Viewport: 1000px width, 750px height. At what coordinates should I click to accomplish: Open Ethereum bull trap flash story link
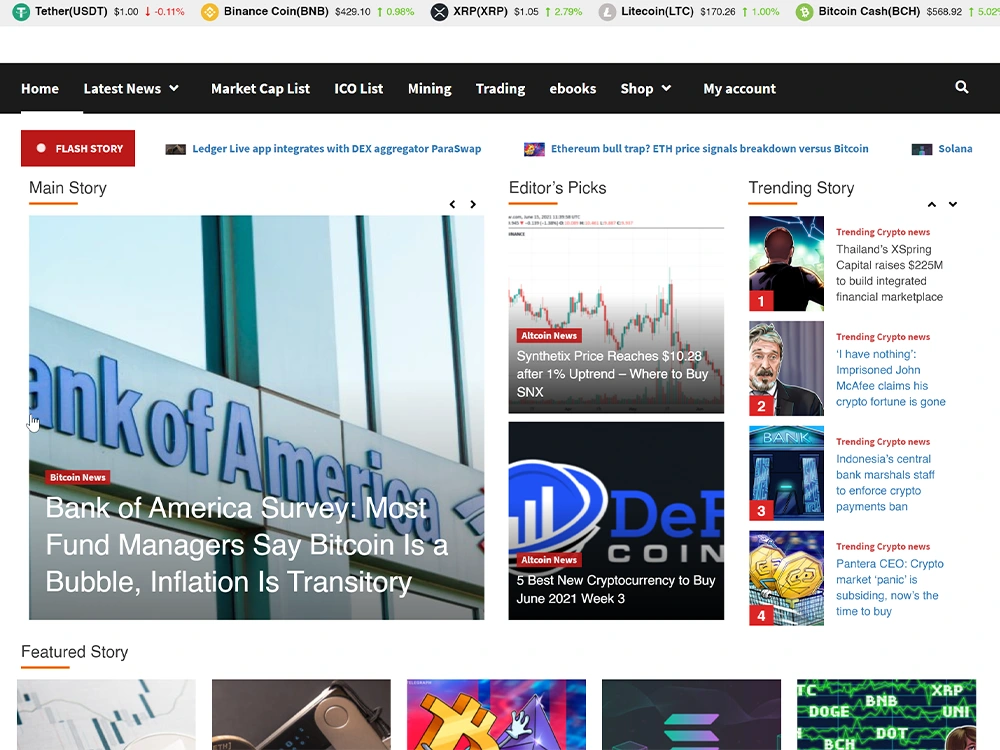(x=709, y=149)
